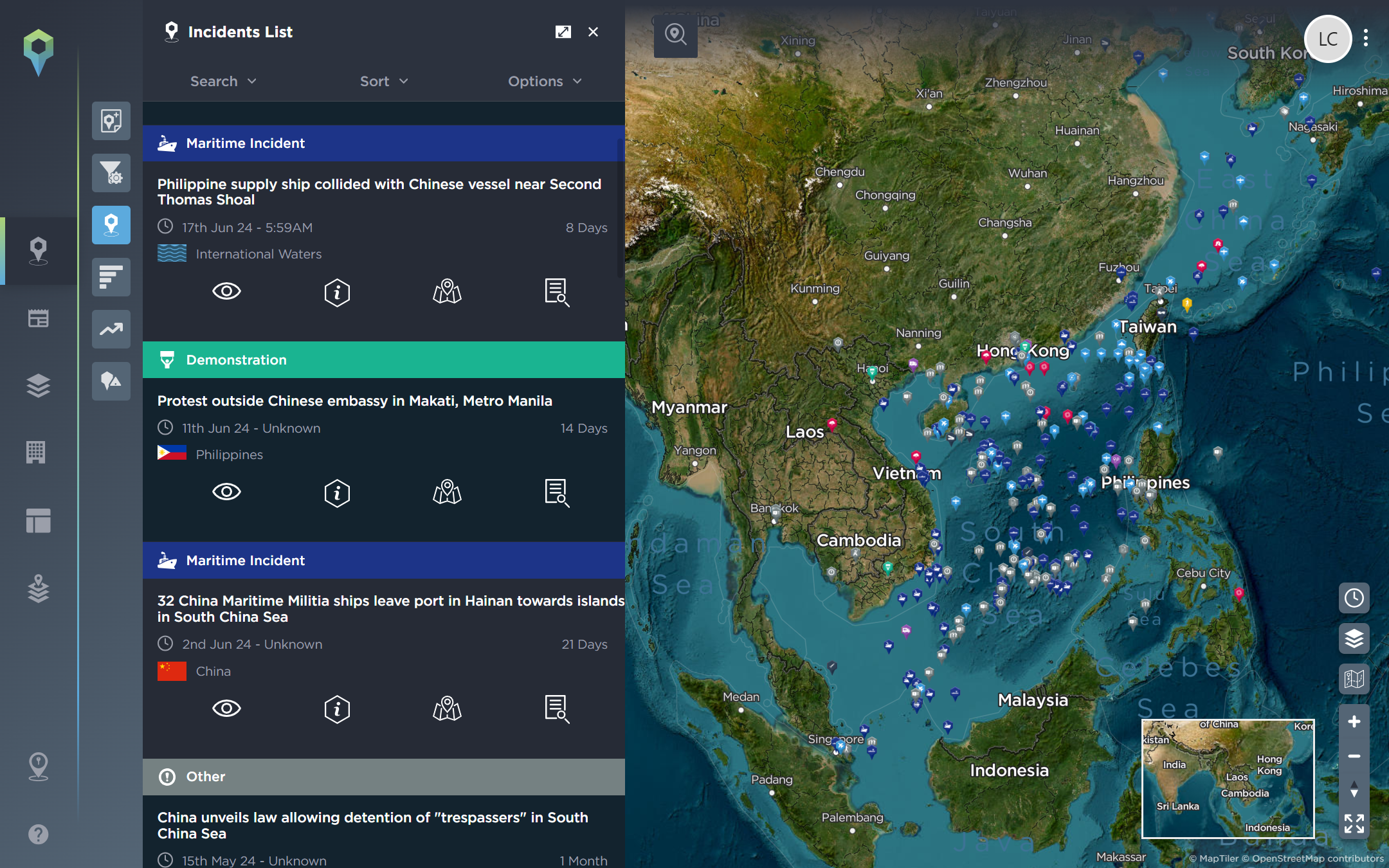Open the filter settings funnel icon
The height and width of the screenshot is (868, 1389).
click(111, 173)
